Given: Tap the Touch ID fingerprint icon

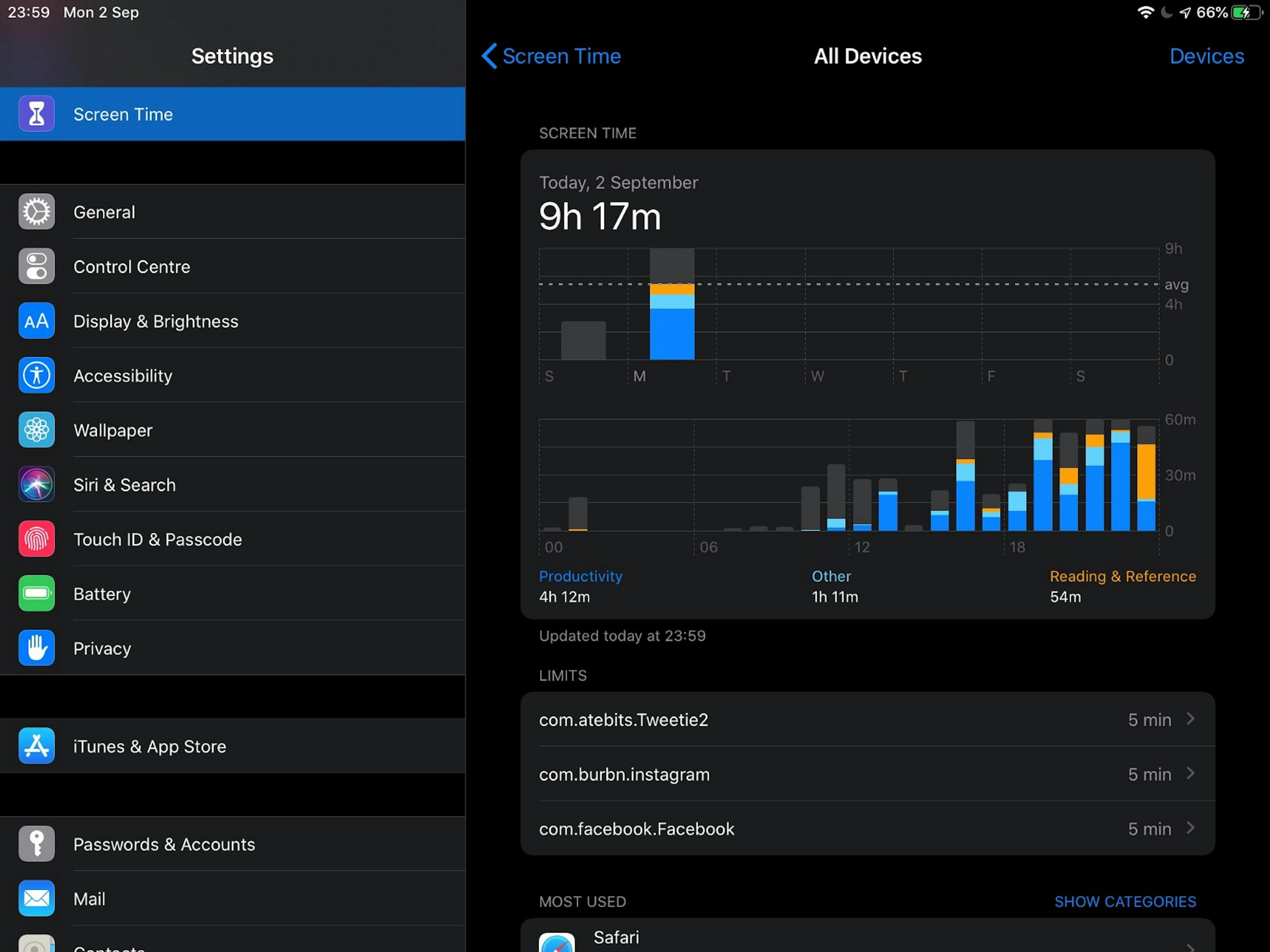Looking at the screenshot, I should pos(36,539).
